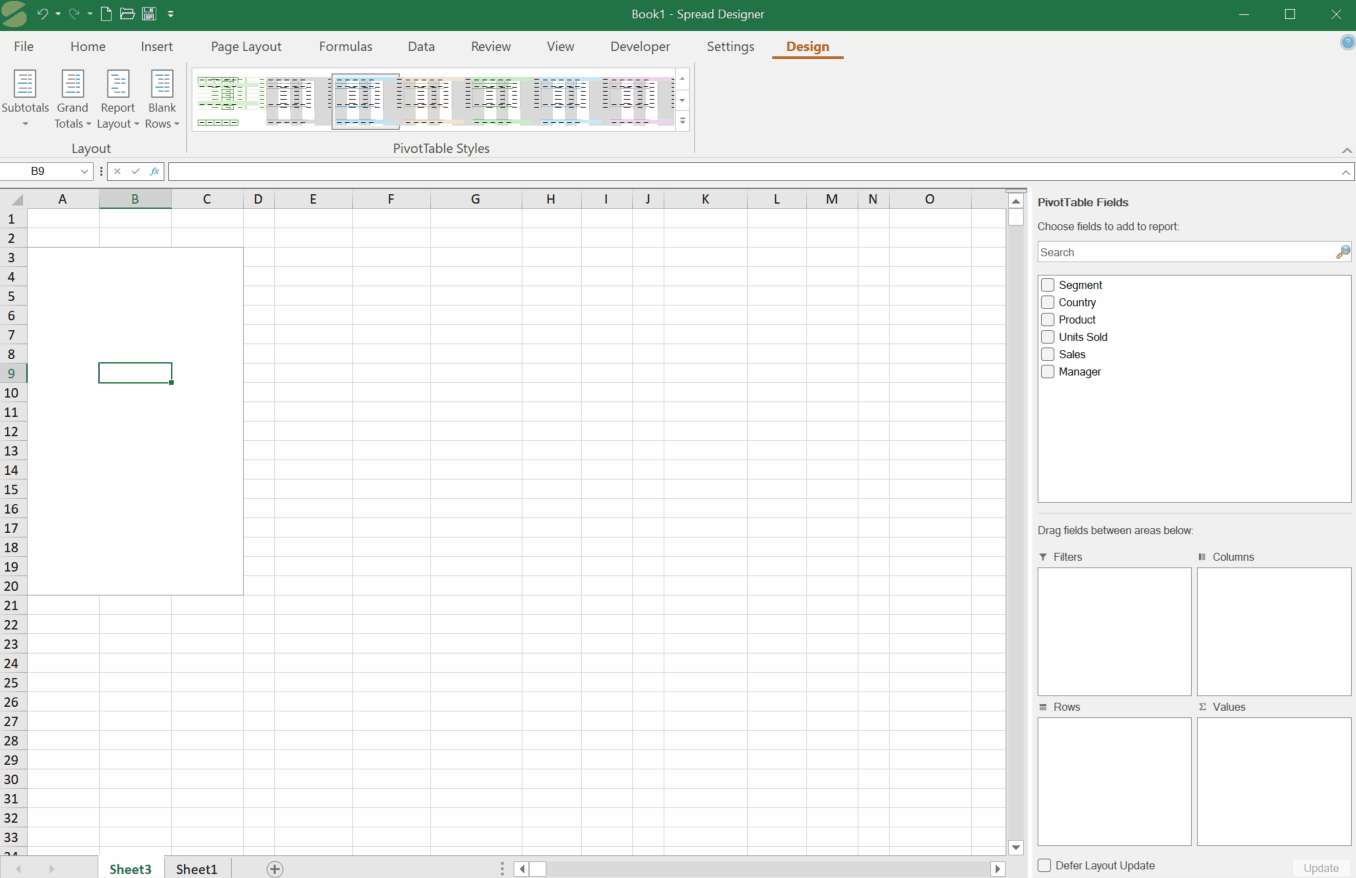Viewport: 1356px width, 878px height.
Task: Click the Undo arrow in title bar
Action: pos(42,14)
